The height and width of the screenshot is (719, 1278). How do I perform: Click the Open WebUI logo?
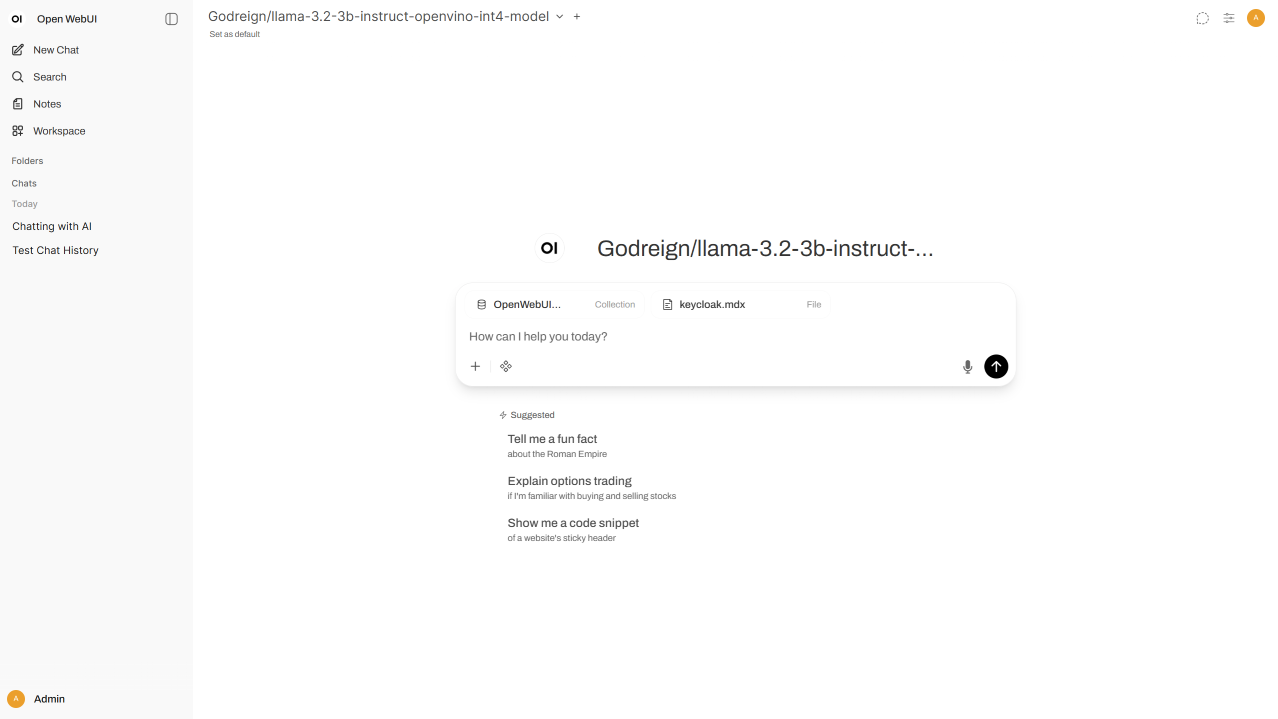tap(15, 18)
